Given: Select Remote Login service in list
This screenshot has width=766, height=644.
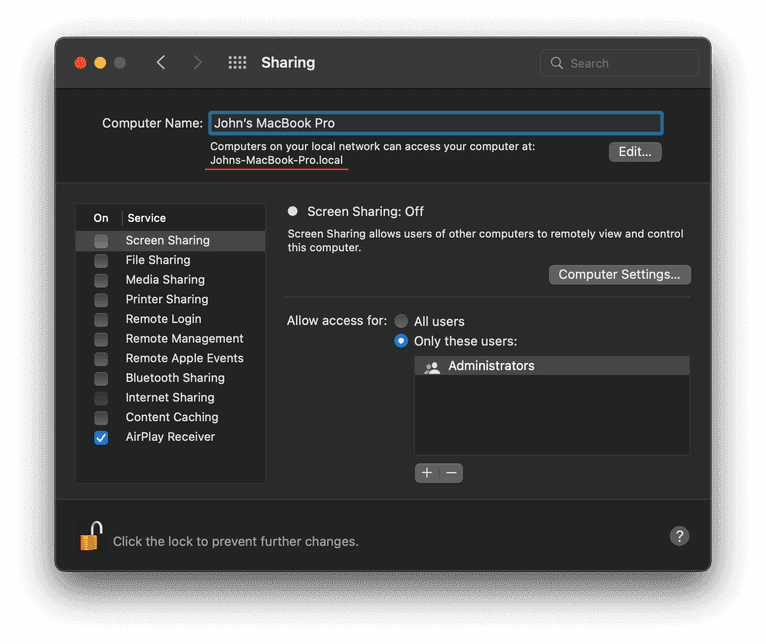Looking at the screenshot, I should 163,319.
